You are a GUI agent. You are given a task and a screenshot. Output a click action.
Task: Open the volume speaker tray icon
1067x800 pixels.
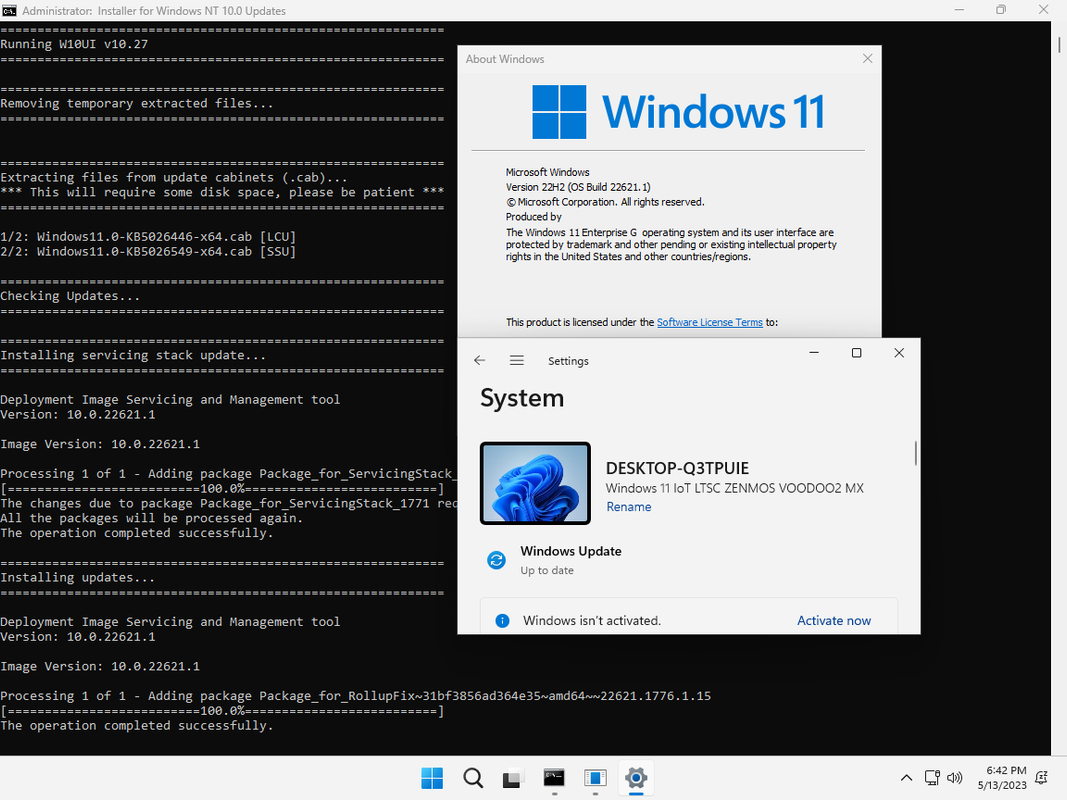pyautogui.click(x=955, y=778)
